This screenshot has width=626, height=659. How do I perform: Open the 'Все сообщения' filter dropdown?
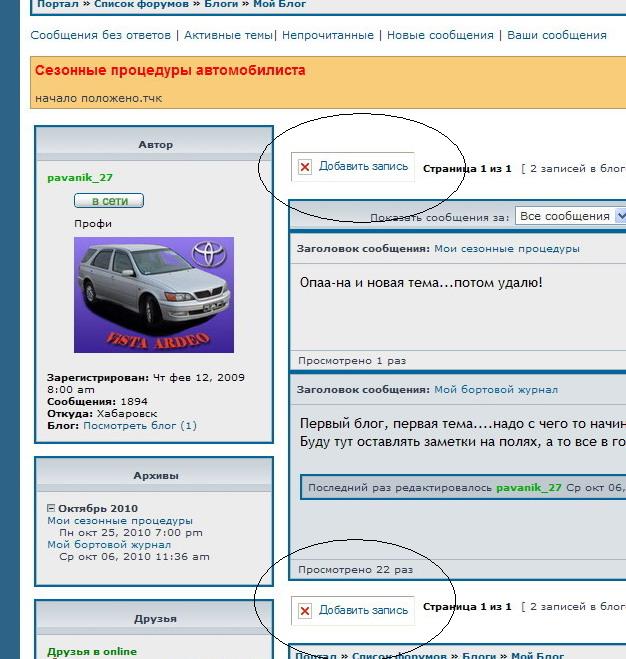(570, 216)
